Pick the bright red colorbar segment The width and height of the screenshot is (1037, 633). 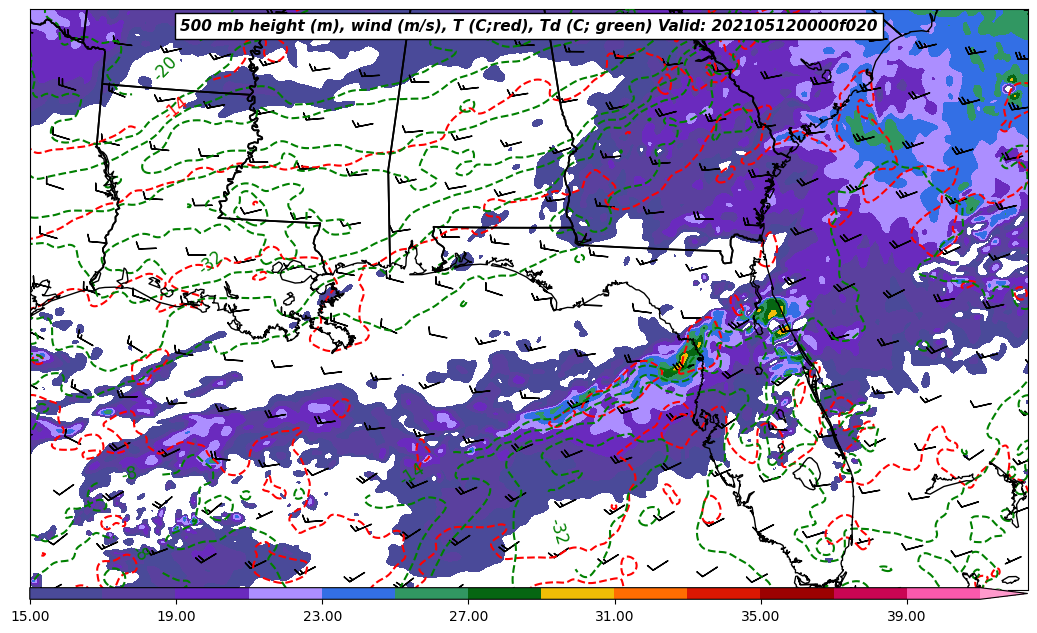tap(723, 593)
